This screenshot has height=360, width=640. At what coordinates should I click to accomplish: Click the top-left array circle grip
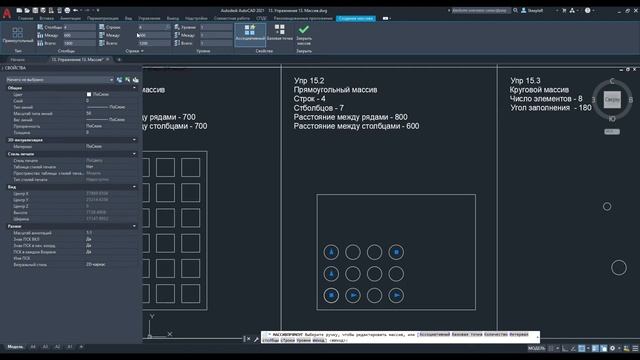coord(331,252)
